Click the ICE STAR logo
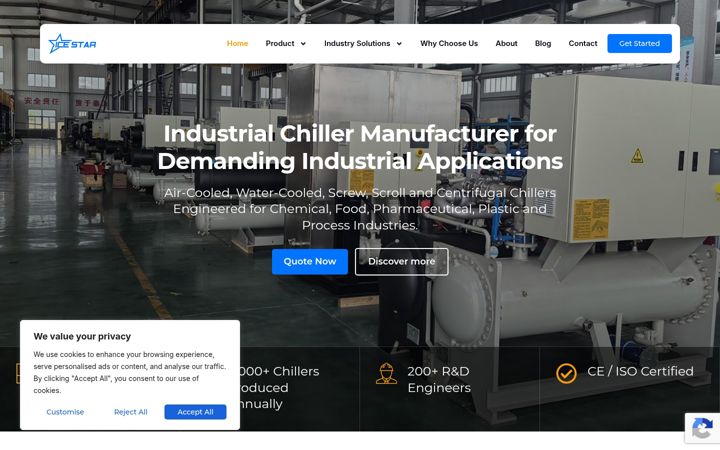Screen dimensions: 720x450 pyautogui.click(x=72, y=44)
